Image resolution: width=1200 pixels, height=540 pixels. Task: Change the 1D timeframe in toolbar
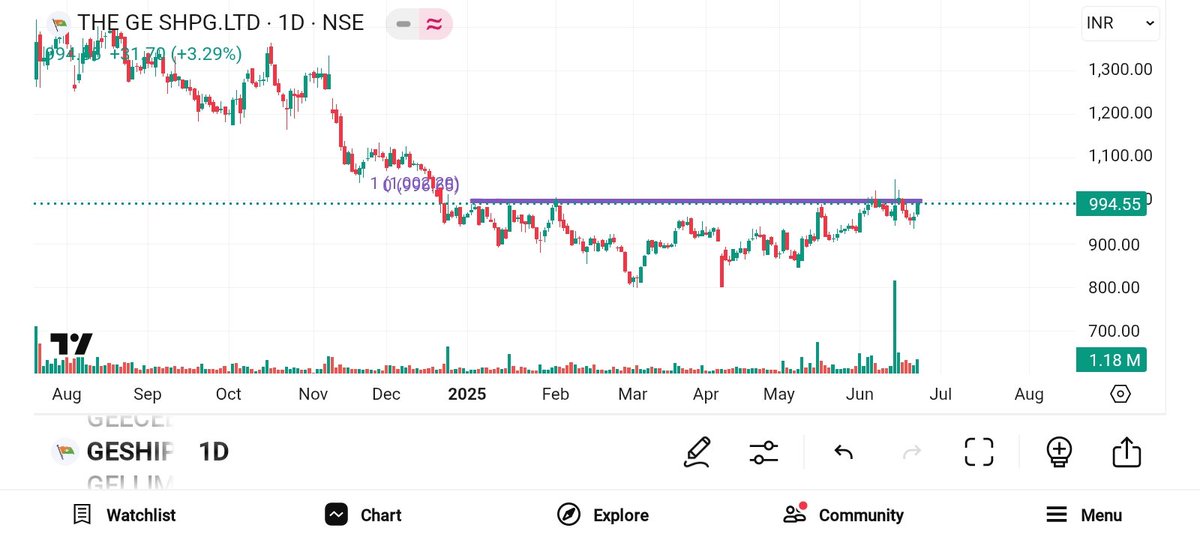point(214,452)
